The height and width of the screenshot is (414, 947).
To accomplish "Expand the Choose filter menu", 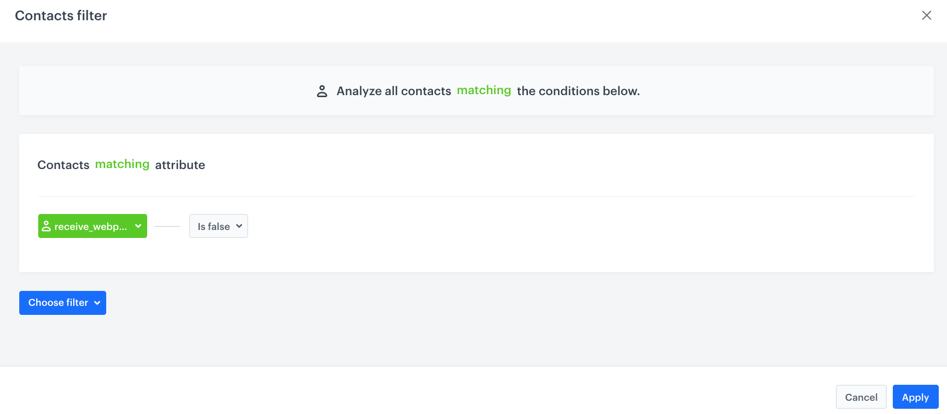I will [62, 302].
